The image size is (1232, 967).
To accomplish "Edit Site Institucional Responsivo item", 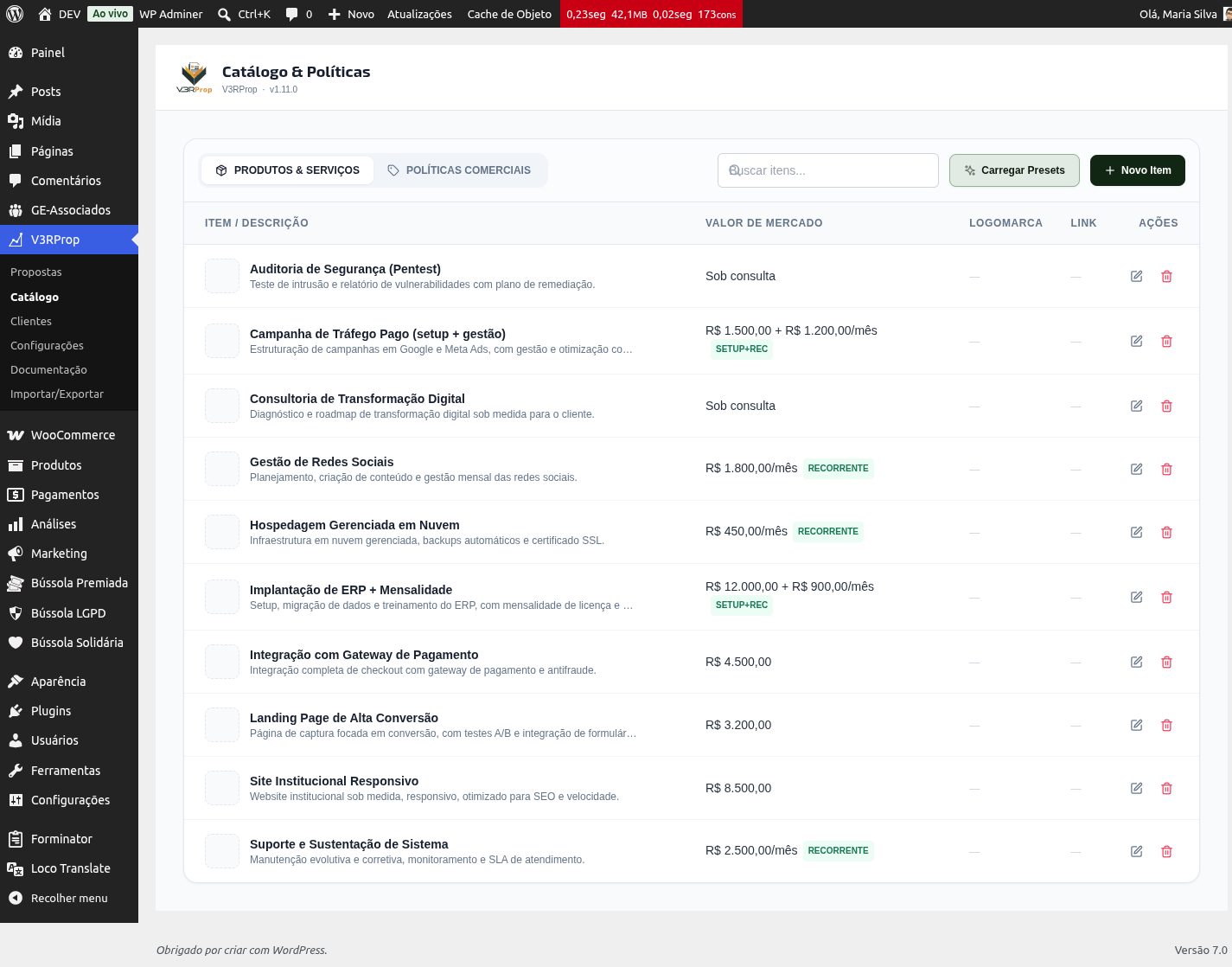I will point(1137,788).
